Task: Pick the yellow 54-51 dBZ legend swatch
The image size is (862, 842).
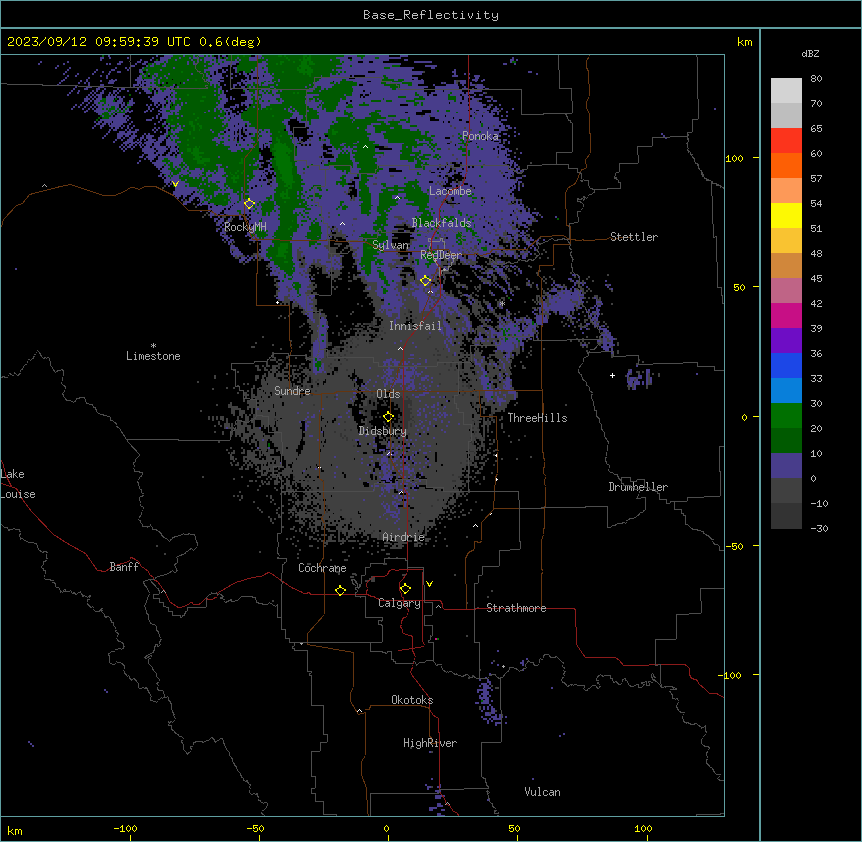Action: (786, 215)
